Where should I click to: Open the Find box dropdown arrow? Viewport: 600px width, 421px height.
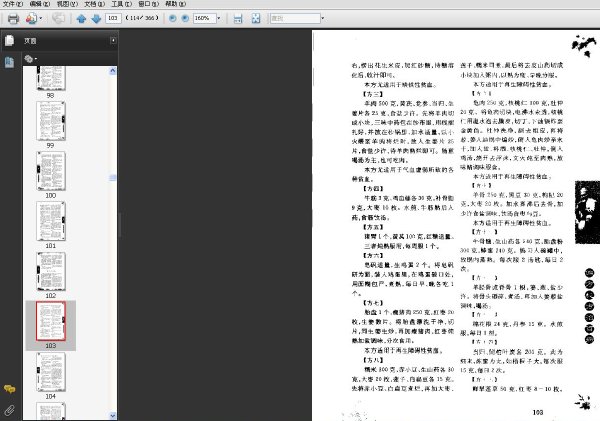[323, 18]
